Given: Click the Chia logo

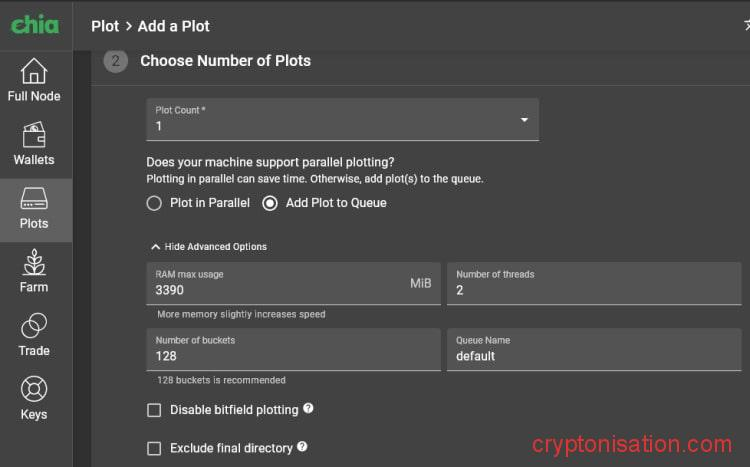Looking at the screenshot, I should [x=35, y=25].
